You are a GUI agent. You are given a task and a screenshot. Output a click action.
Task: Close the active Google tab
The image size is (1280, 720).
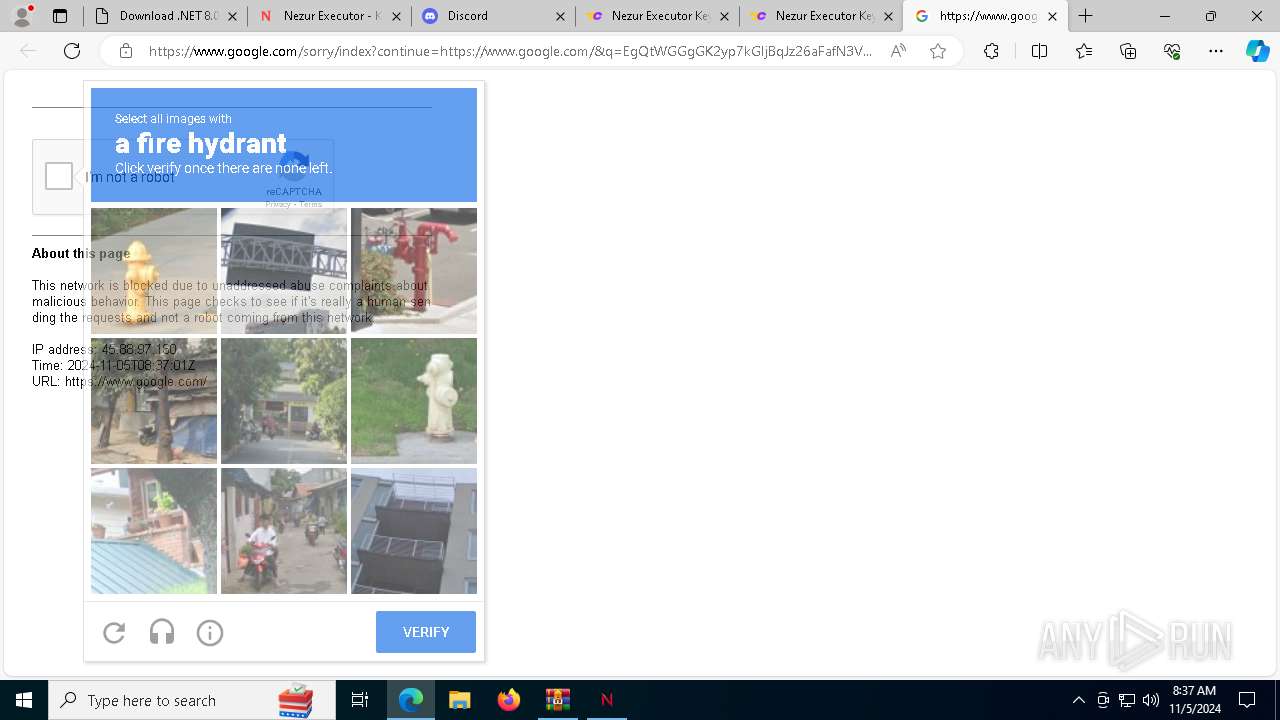tap(1052, 16)
